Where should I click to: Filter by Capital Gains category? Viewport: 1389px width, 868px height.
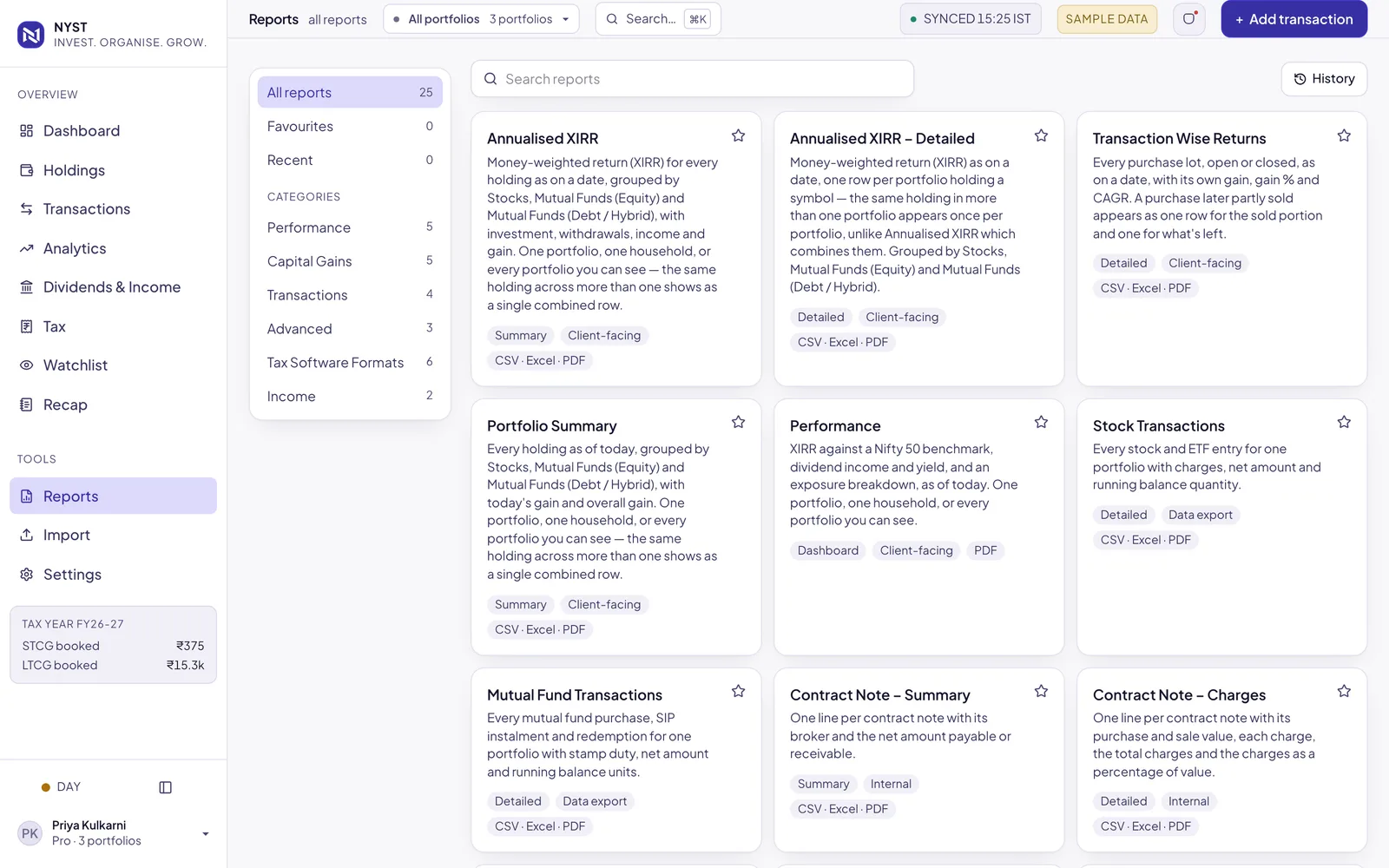click(x=350, y=261)
